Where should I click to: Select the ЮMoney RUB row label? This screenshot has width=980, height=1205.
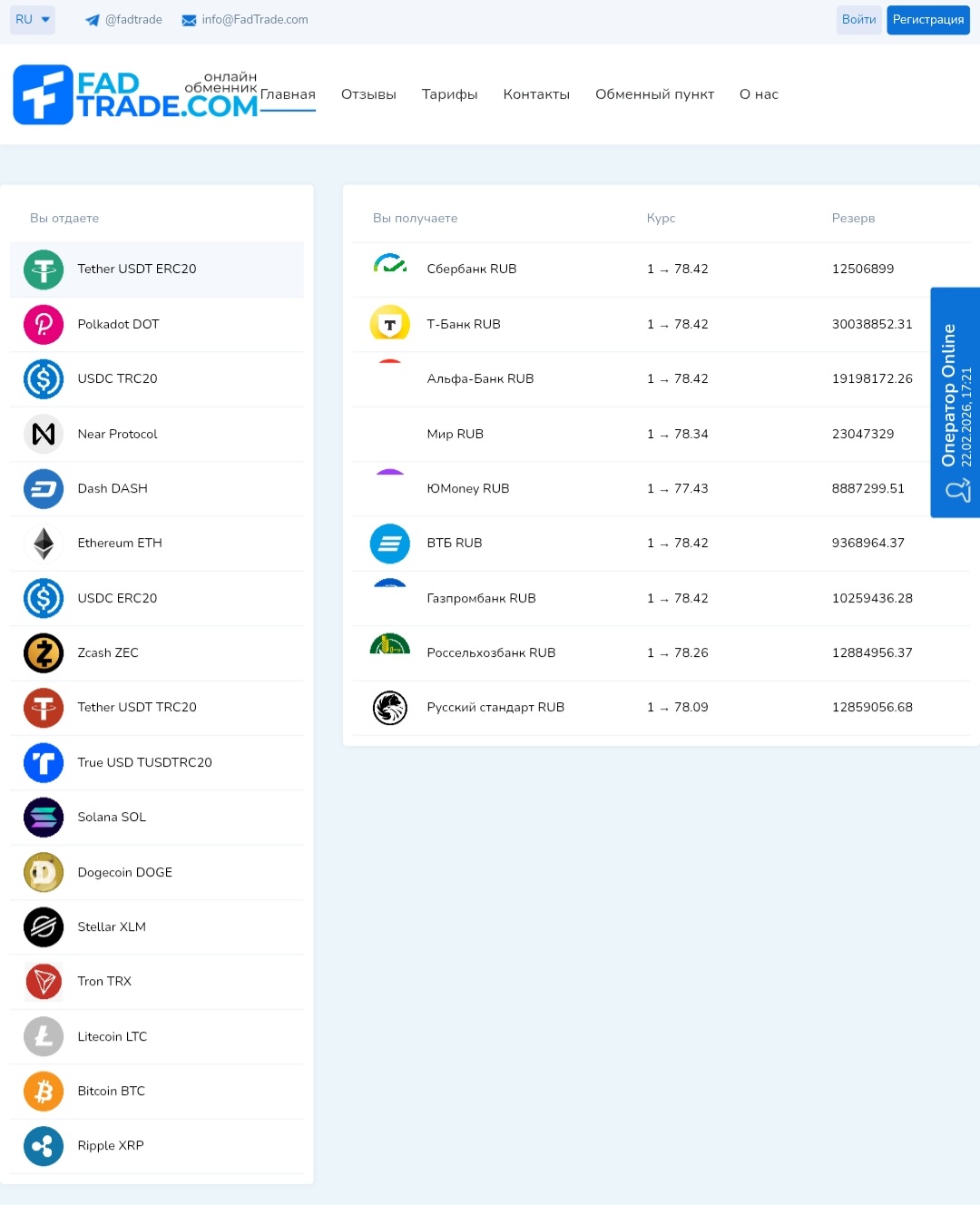(x=468, y=488)
